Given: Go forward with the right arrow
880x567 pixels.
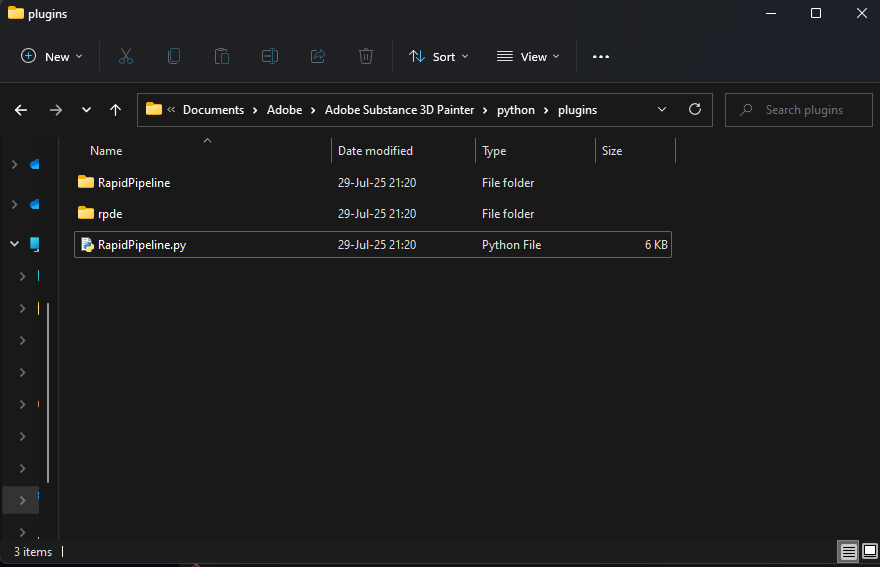Looking at the screenshot, I should point(56,110).
